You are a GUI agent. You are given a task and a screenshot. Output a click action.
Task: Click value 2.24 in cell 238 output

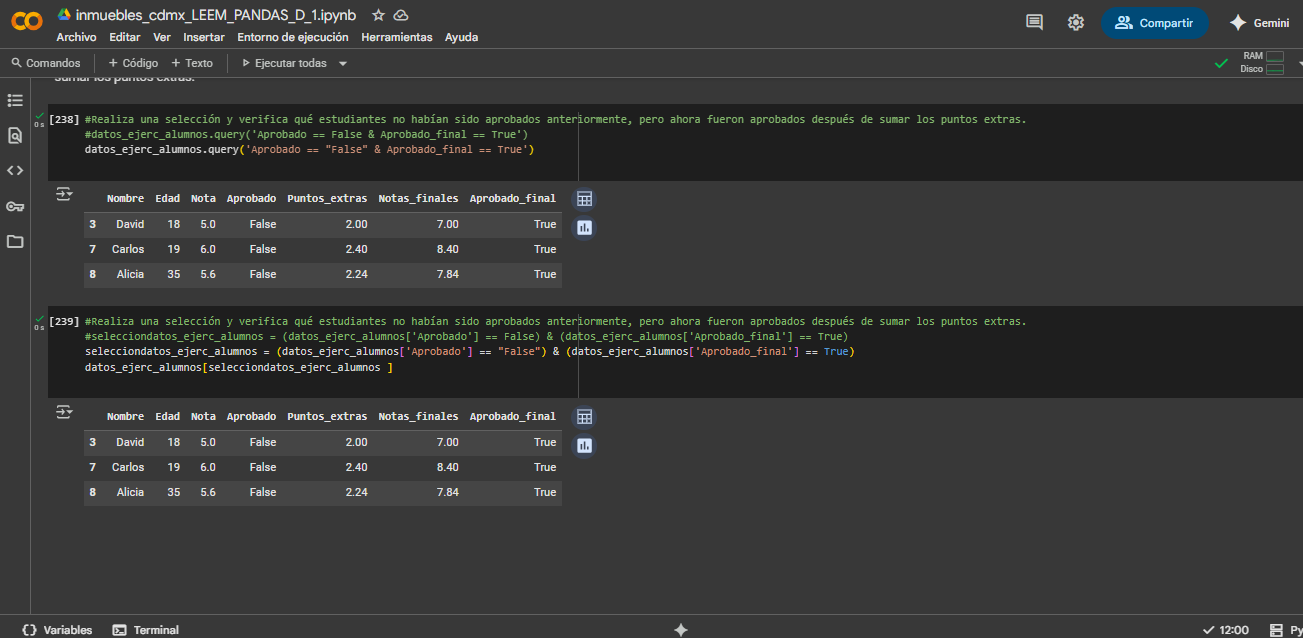pos(356,274)
